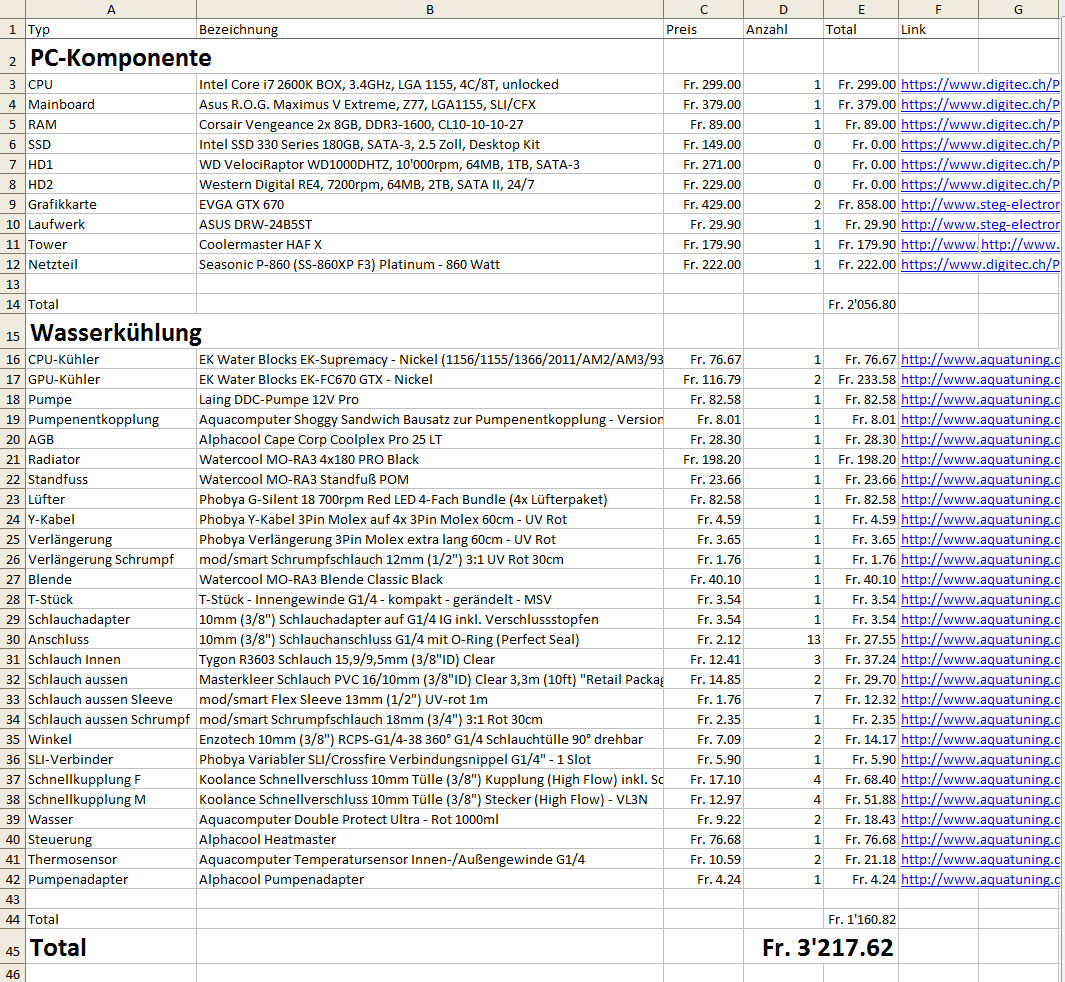
Task: Select the Fr. 1'160.82 subtotal cell
Action: 861,919
